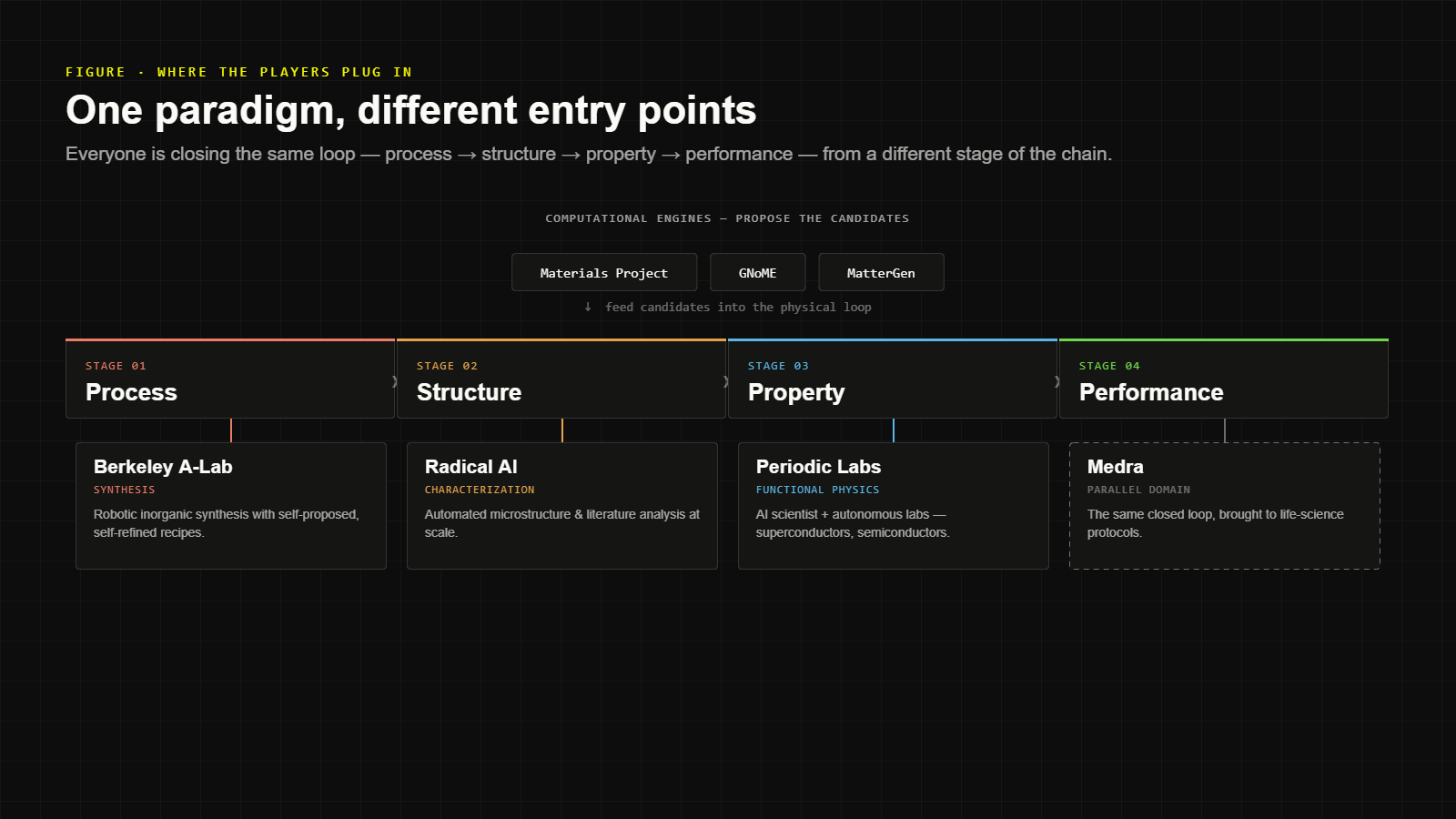Select the Stage 03 Property box
The image size is (1456, 819).
[893, 379]
